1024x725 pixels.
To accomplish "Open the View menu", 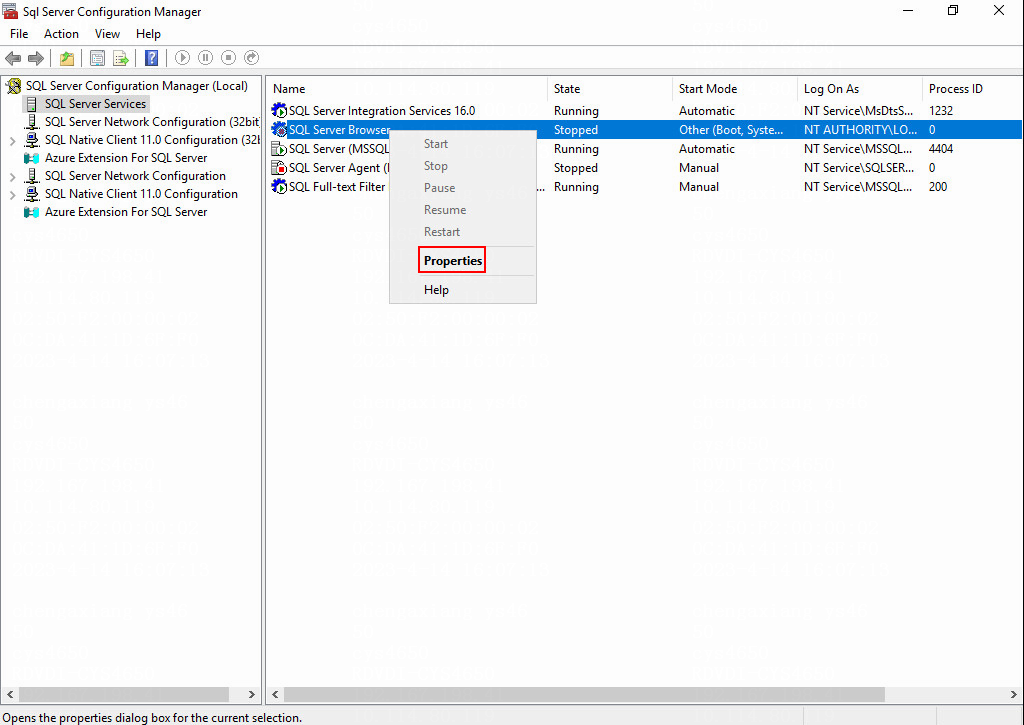I will click(107, 34).
